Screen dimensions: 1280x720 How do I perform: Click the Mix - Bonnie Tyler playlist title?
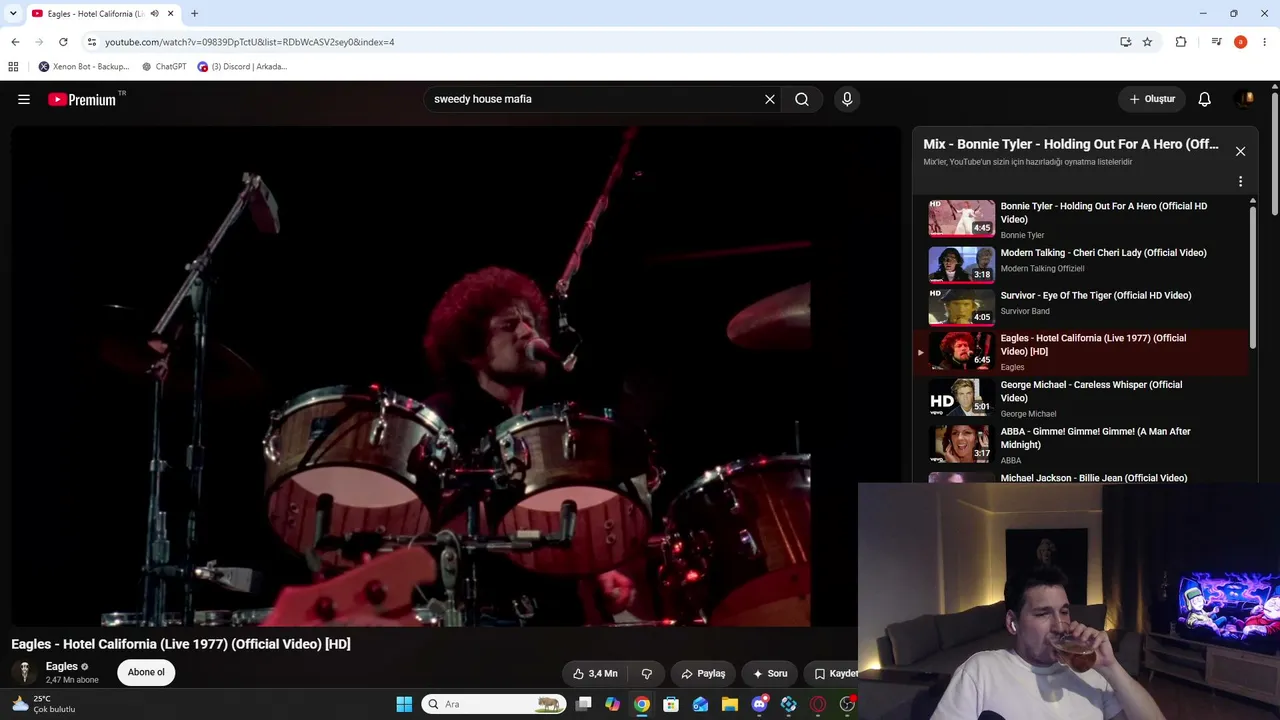pos(1071,144)
